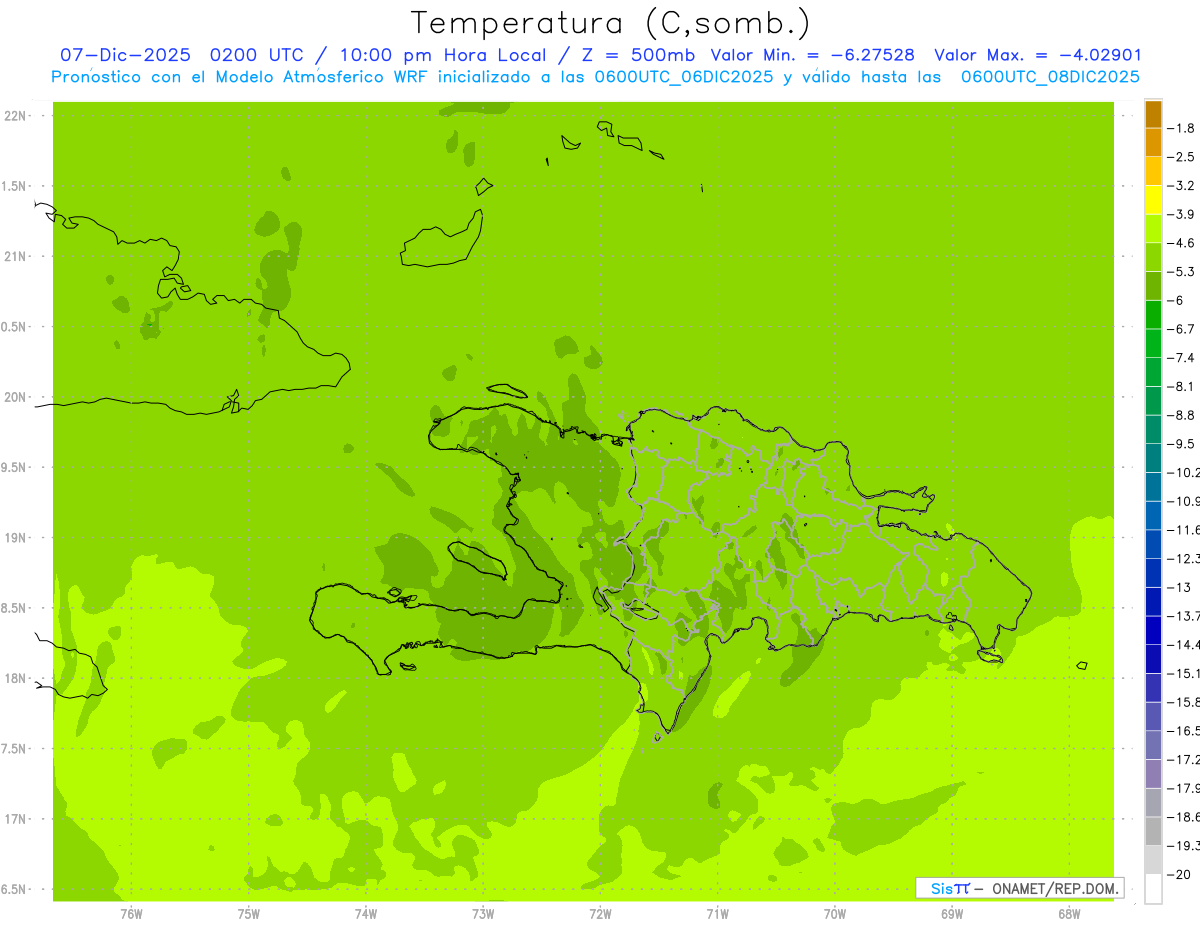
Task: Click the '-15.8' colorbar value label
Action: tap(1184, 702)
